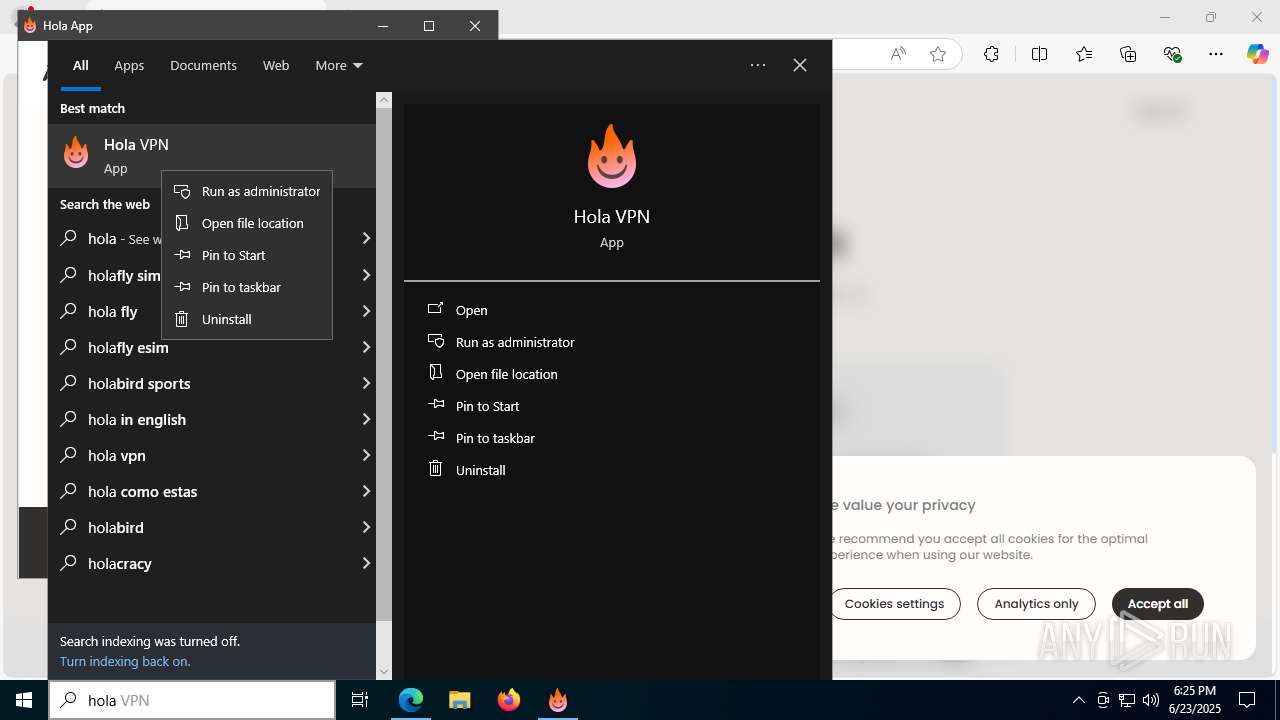Select Run as administrator in the context menu

point(247,191)
